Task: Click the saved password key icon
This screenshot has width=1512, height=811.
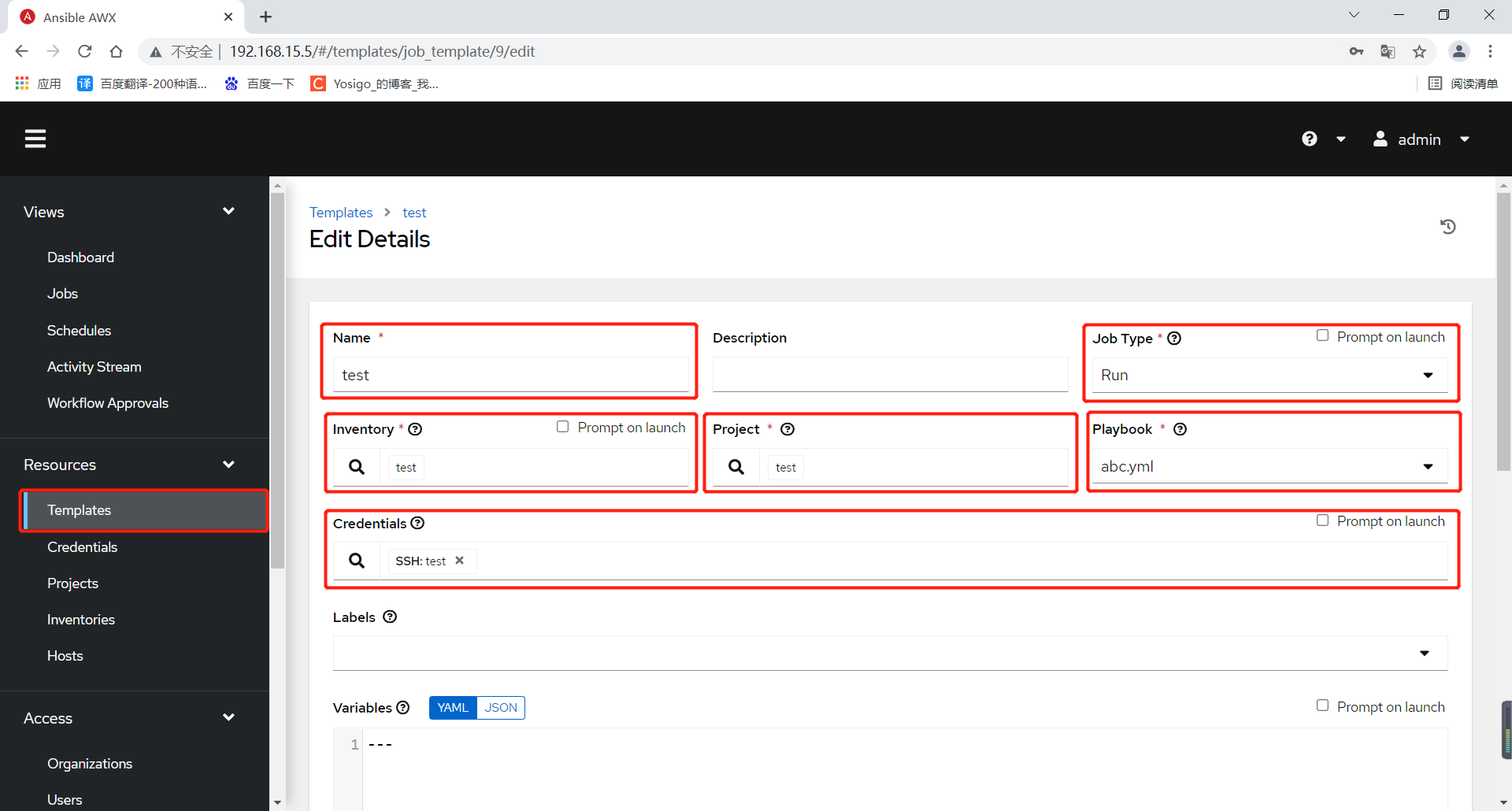Action: point(1356,51)
